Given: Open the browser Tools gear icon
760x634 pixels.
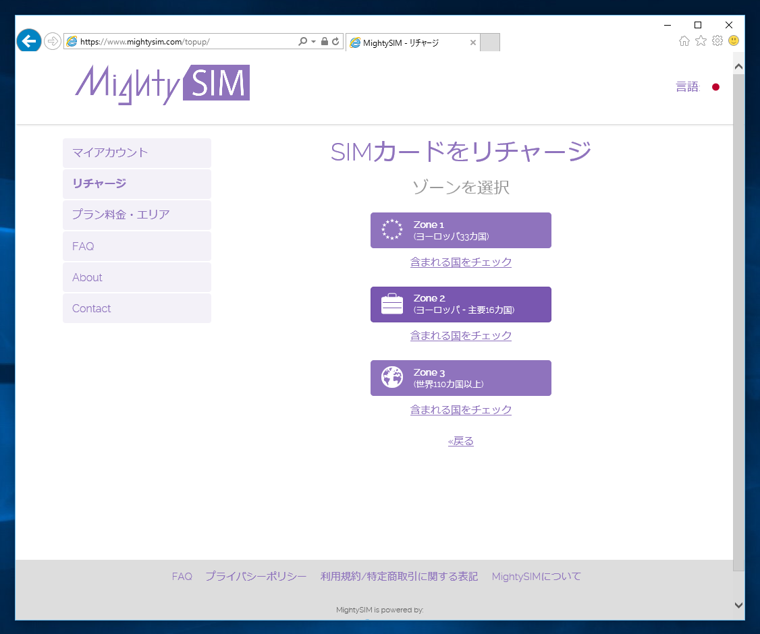Looking at the screenshot, I should (x=717, y=41).
